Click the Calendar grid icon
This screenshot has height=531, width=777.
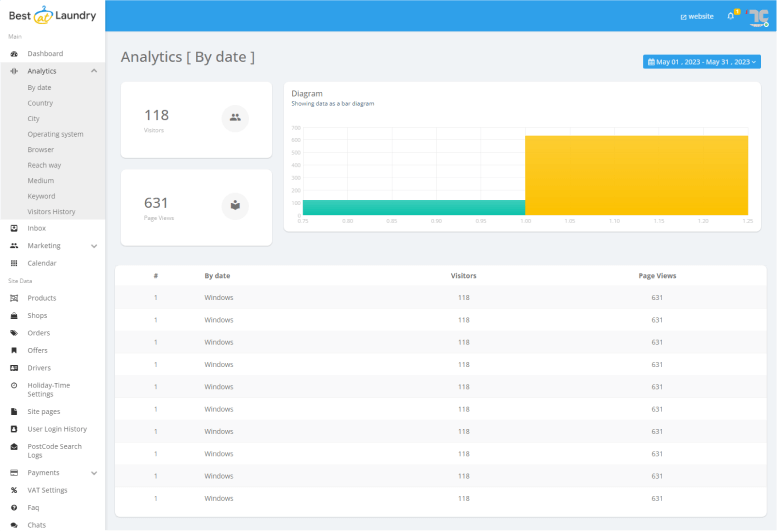(x=14, y=263)
